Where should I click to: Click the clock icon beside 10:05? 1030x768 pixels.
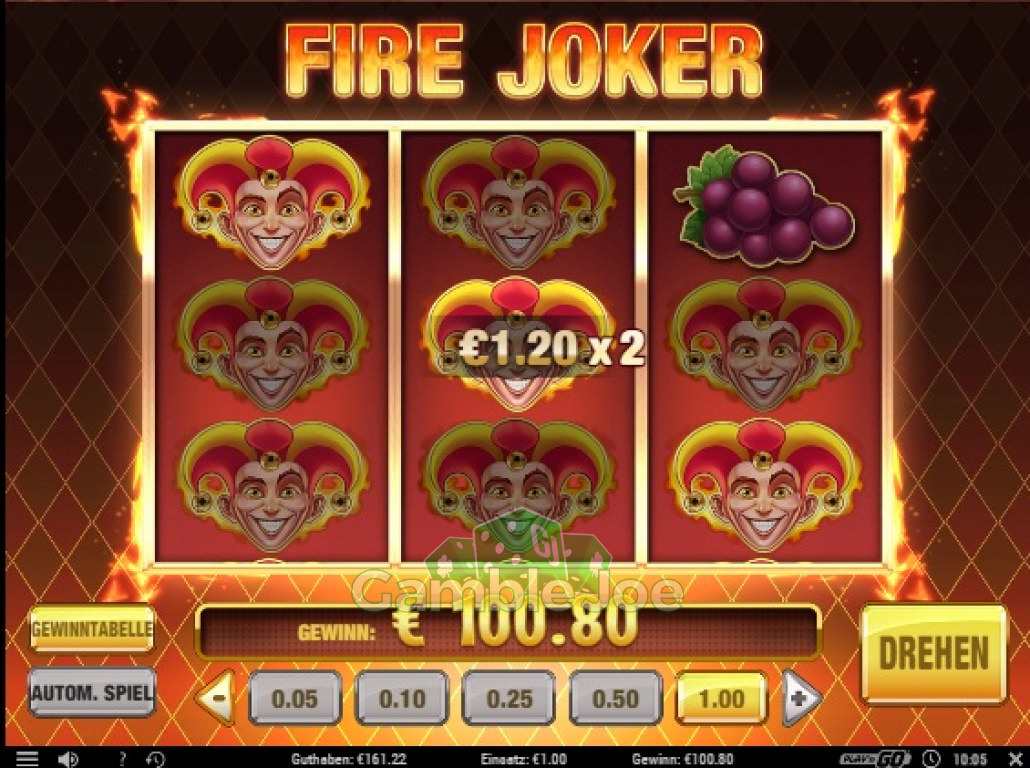coord(930,759)
